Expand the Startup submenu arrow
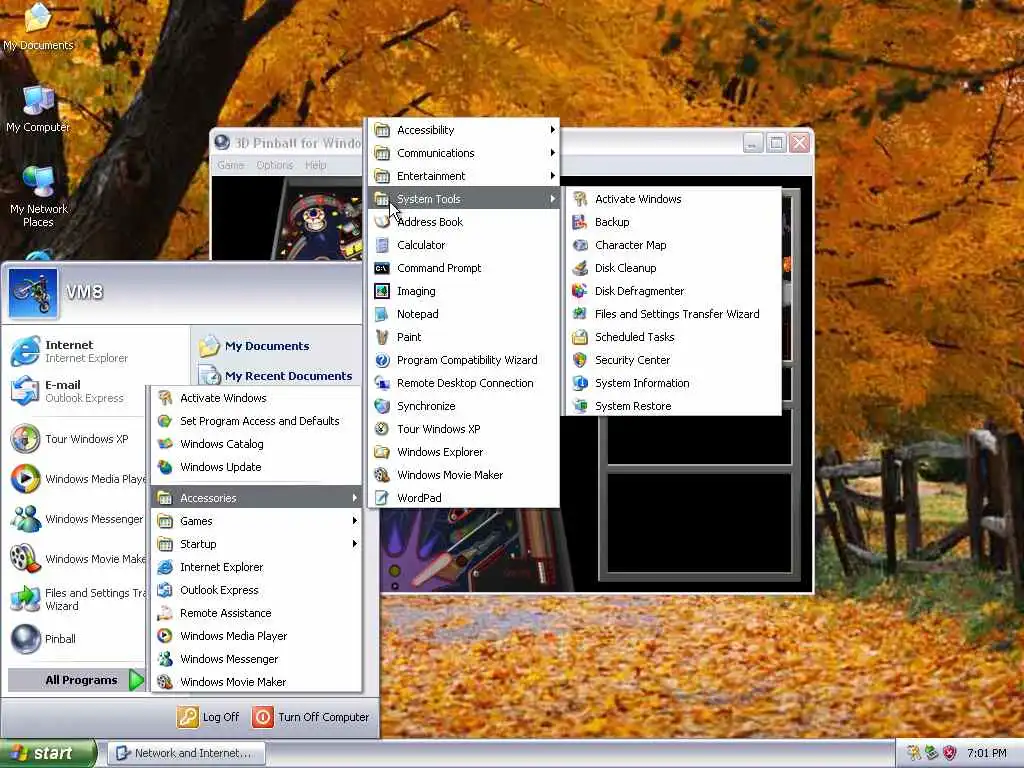Image resolution: width=1024 pixels, height=768 pixels. [x=355, y=543]
